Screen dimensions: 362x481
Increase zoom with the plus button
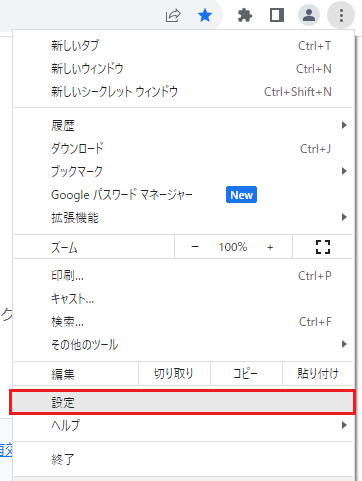(x=270, y=247)
